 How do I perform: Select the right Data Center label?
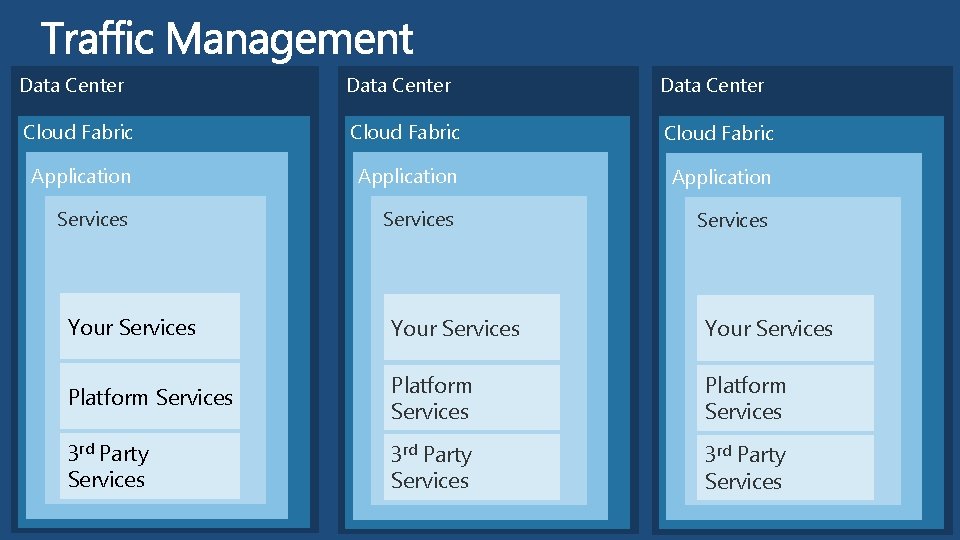[x=712, y=85]
